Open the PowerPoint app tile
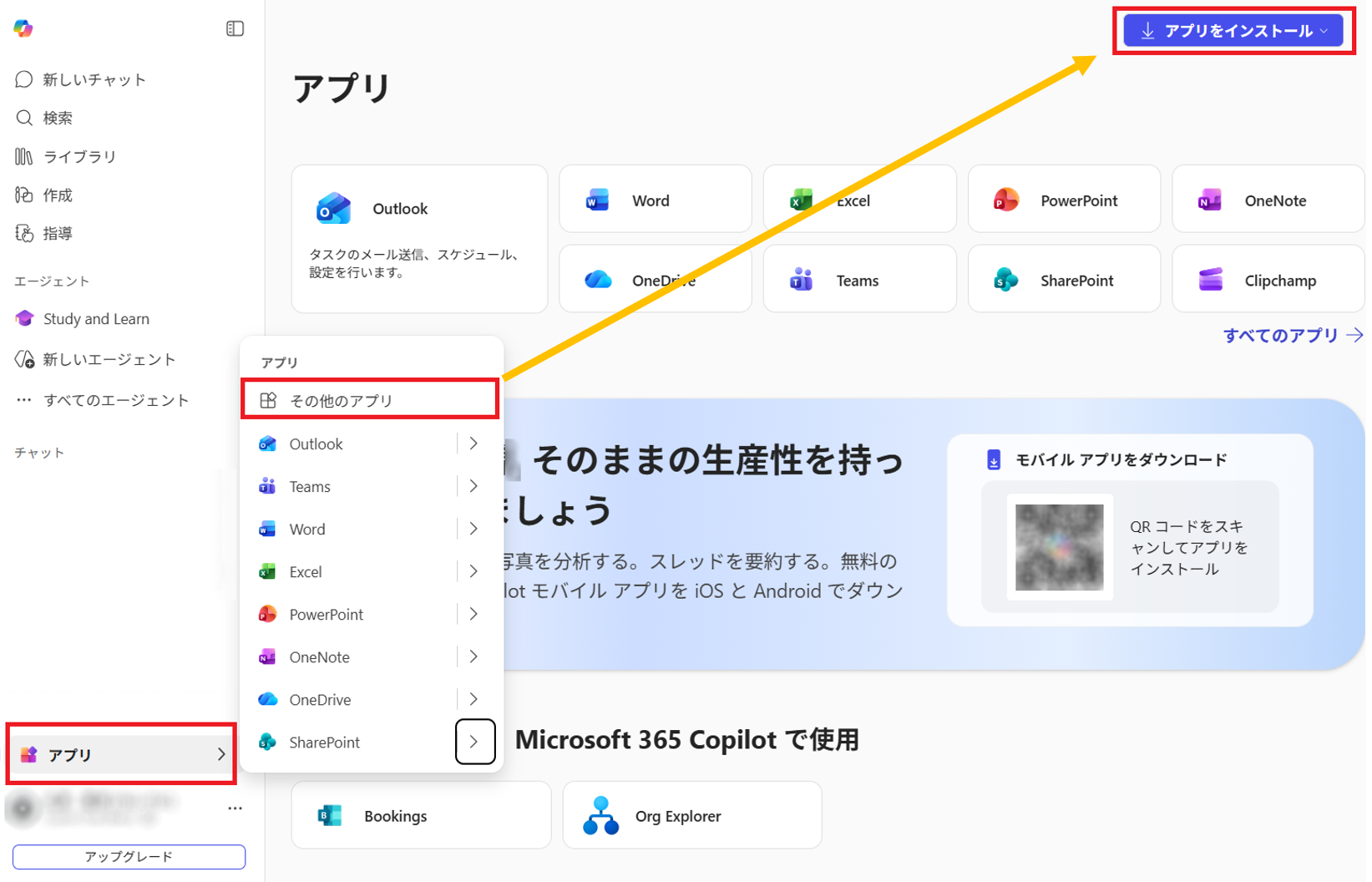 click(1064, 200)
